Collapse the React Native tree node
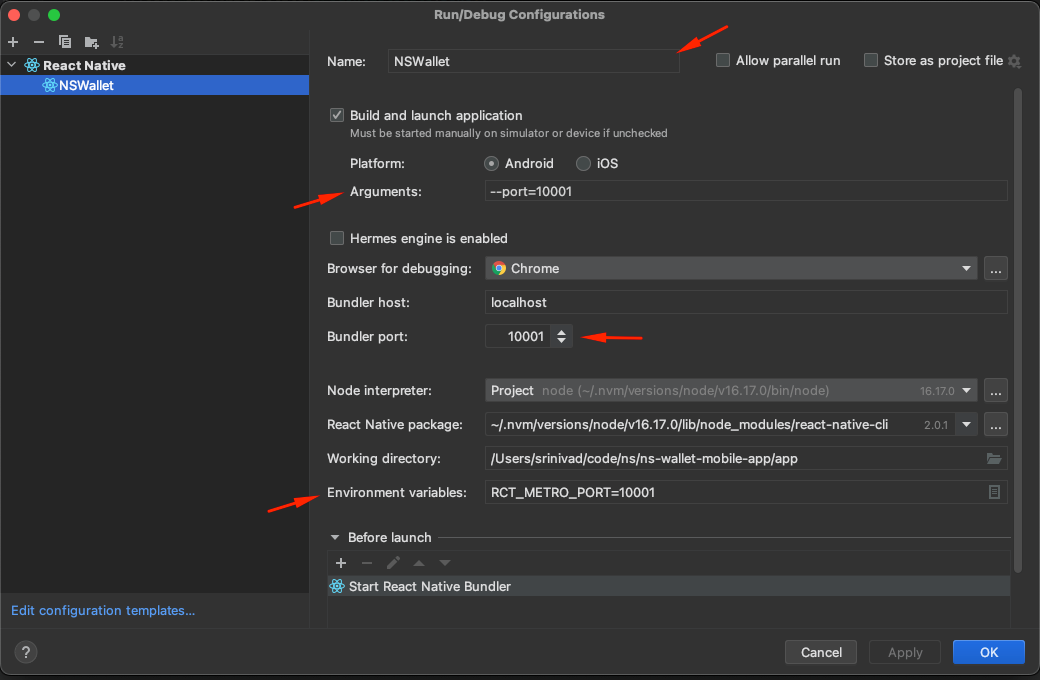This screenshot has width=1040, height=680. 12,65
